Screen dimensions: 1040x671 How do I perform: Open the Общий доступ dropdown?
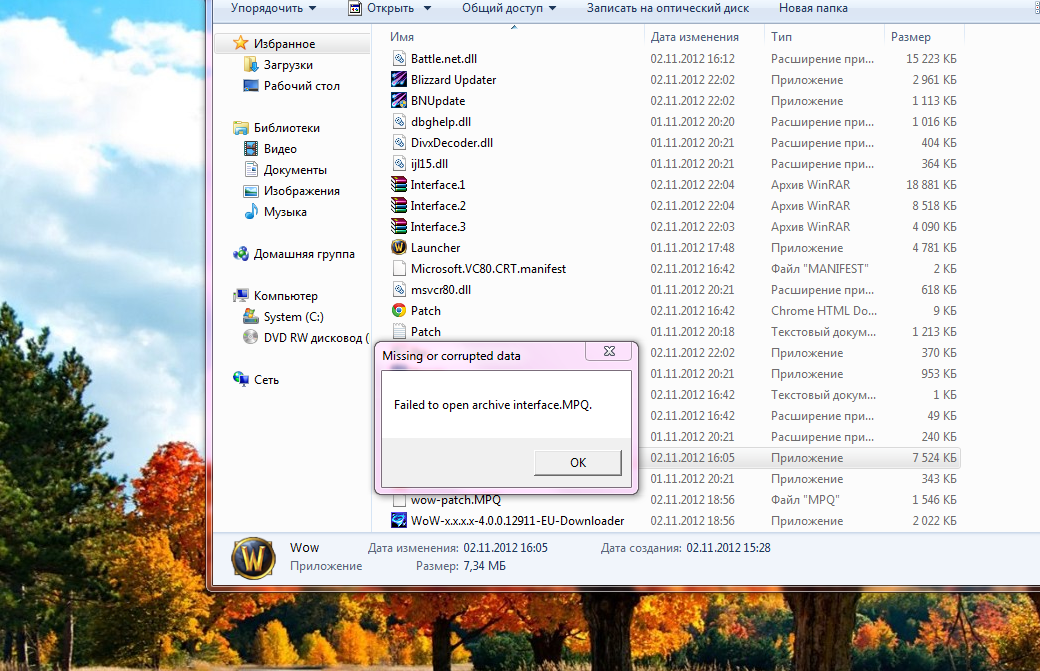tap(509, 8)
